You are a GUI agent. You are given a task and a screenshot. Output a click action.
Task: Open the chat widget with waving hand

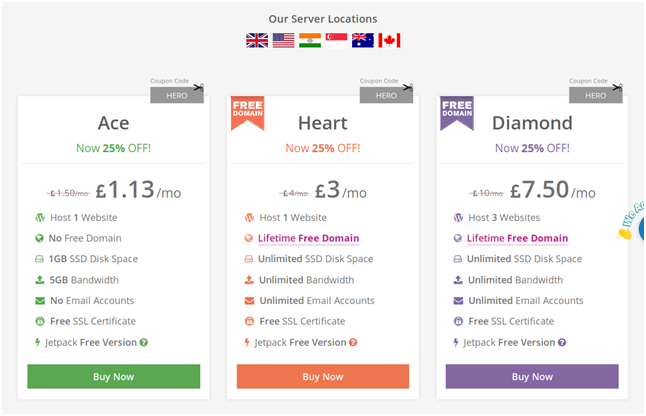coord(632,224)
